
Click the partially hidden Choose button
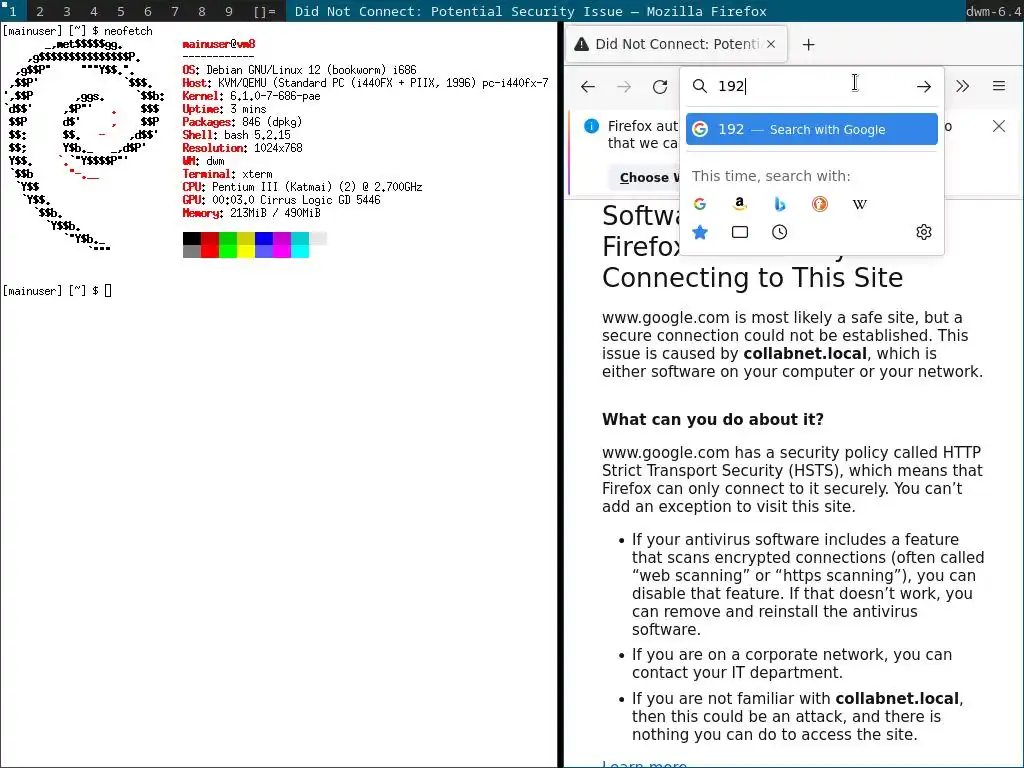[x=645, y=178]
